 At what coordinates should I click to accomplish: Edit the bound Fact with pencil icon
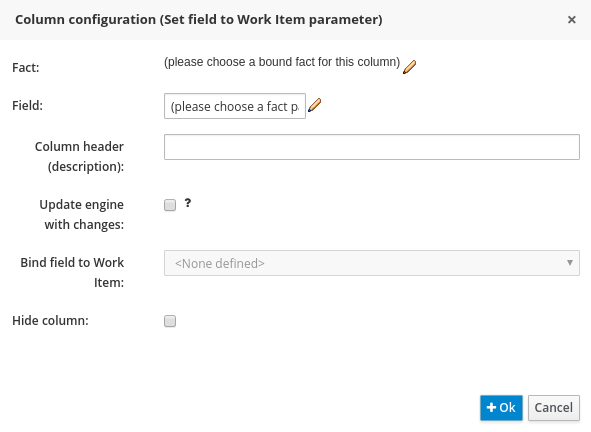[x=409, y=67]
